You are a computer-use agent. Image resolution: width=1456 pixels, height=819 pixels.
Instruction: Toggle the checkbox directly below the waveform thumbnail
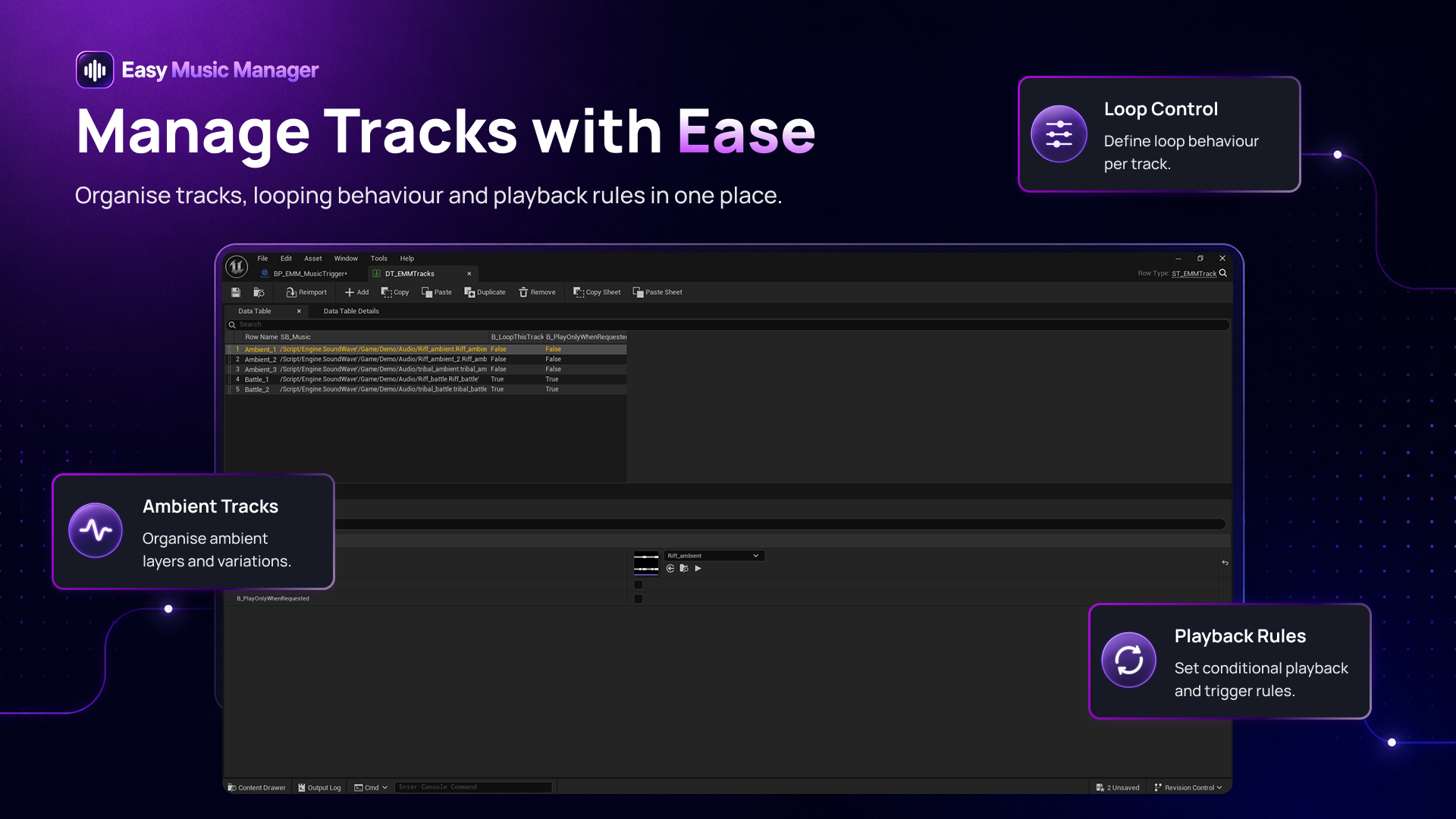tap(639, 585)
